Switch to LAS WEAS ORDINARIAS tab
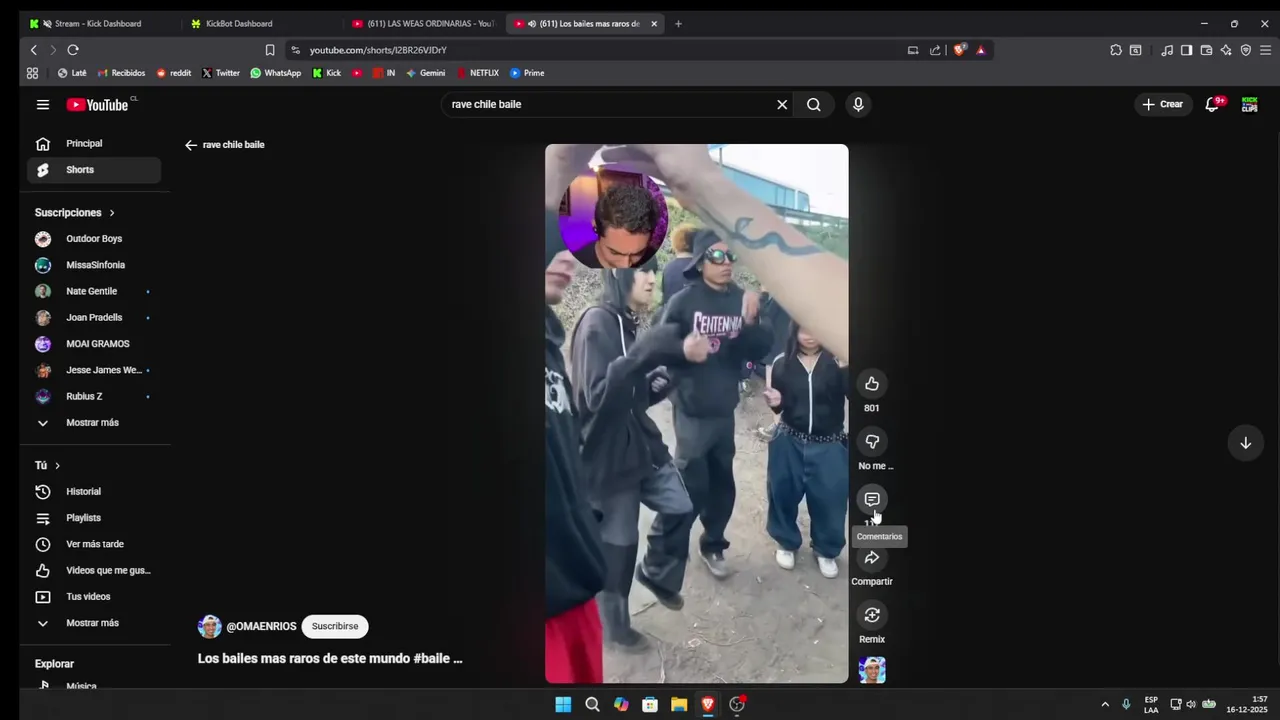The image size is (1280, 720). coord(423,24)
